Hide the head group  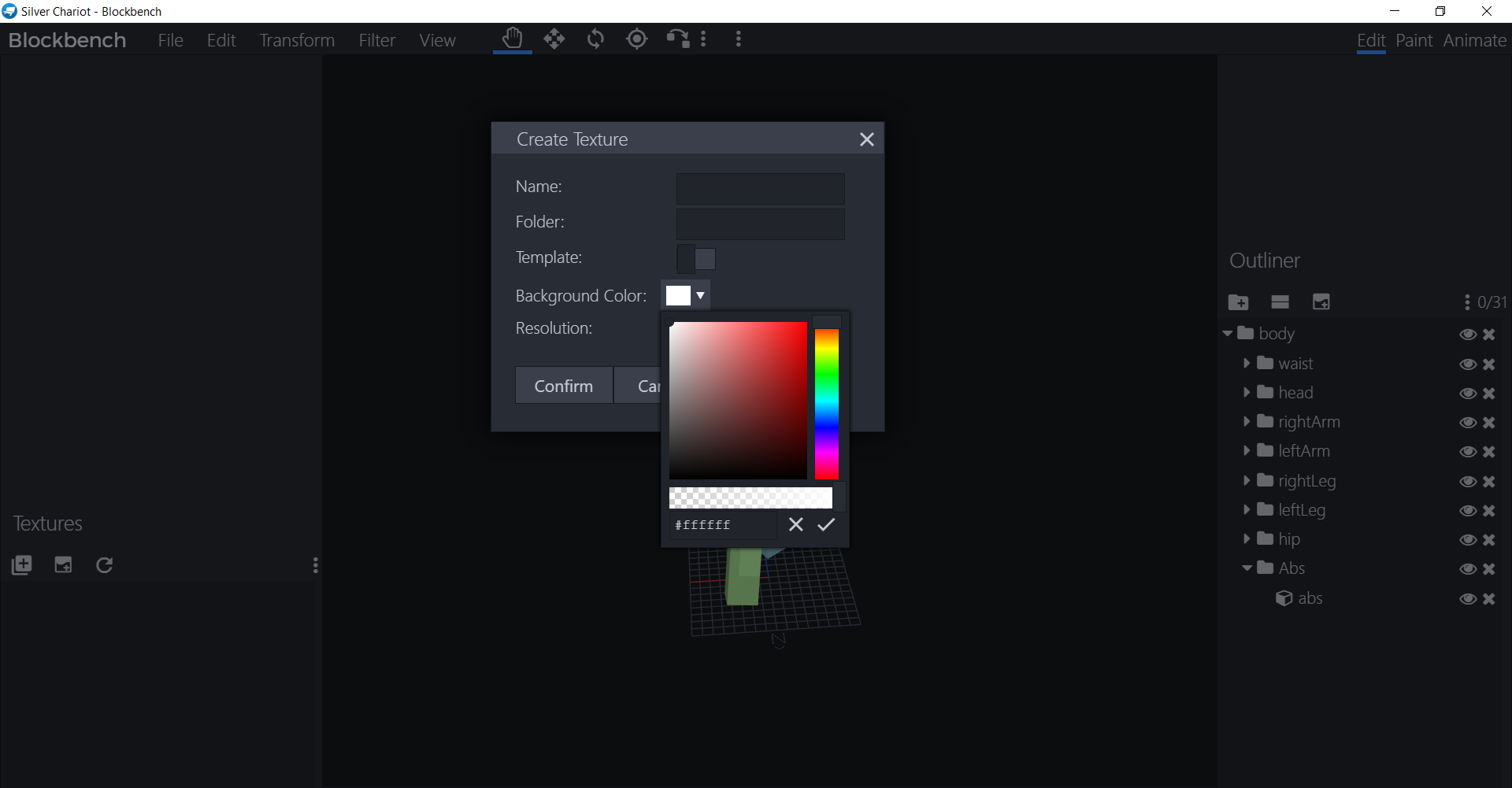1468,394
